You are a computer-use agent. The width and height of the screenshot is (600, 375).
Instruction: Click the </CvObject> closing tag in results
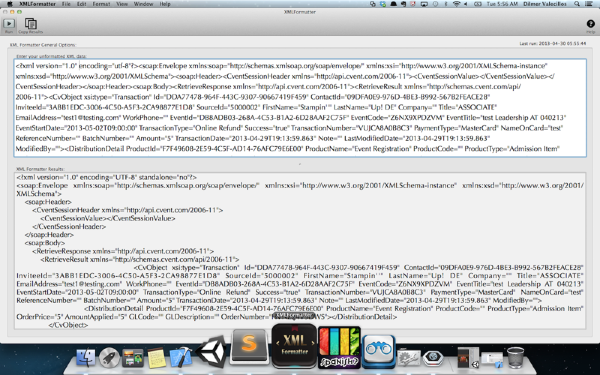click(x=68, y=325)
